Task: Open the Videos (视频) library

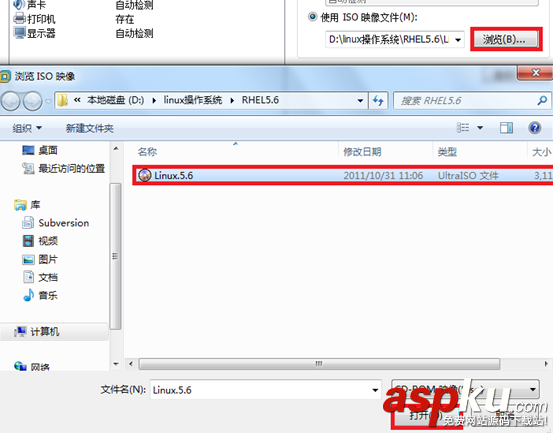Action: pyautogui.click(x=40, y=241)
